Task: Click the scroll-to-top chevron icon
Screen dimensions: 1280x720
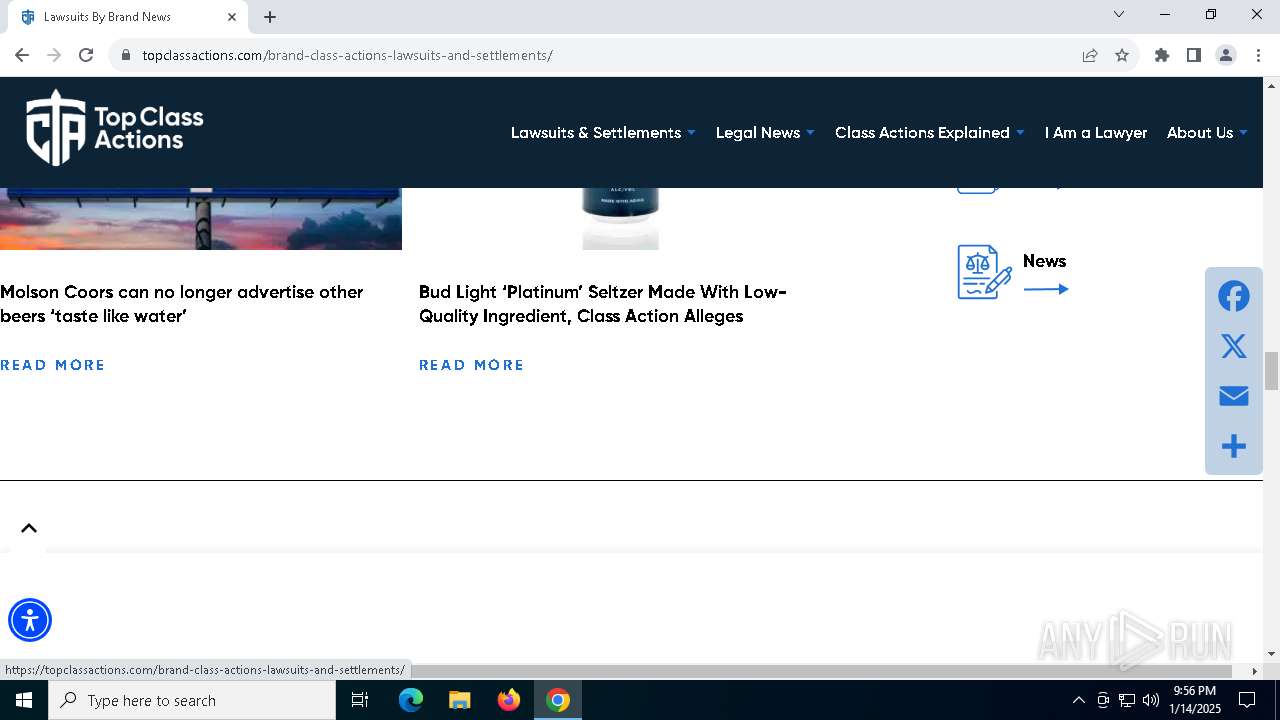Action: pyautogui.click(x=29, y=528)
